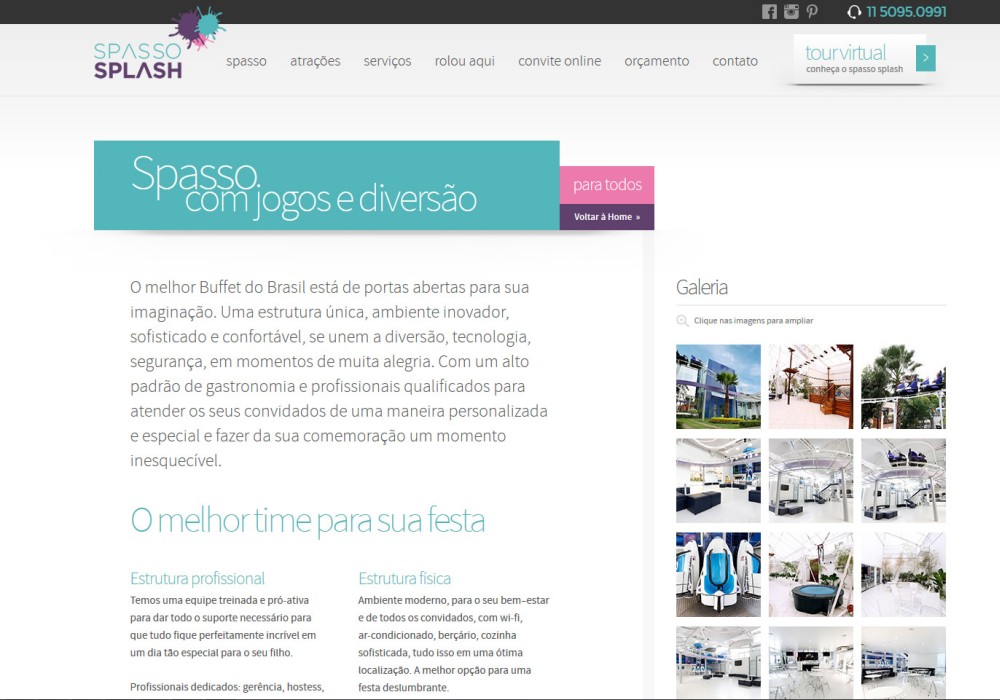Open the convite online page
The height and width of the screenshot is (700, 1000).
(559, 61)
